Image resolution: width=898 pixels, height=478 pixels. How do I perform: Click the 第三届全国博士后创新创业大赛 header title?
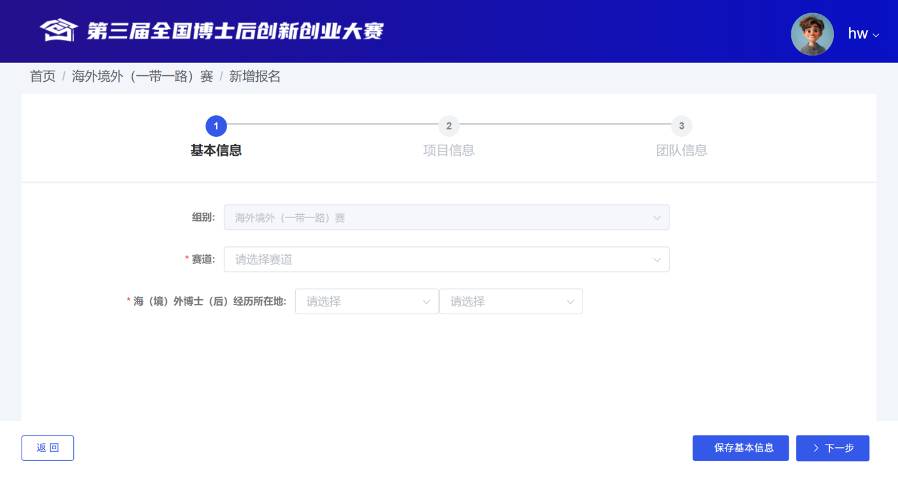pos(235,31)
